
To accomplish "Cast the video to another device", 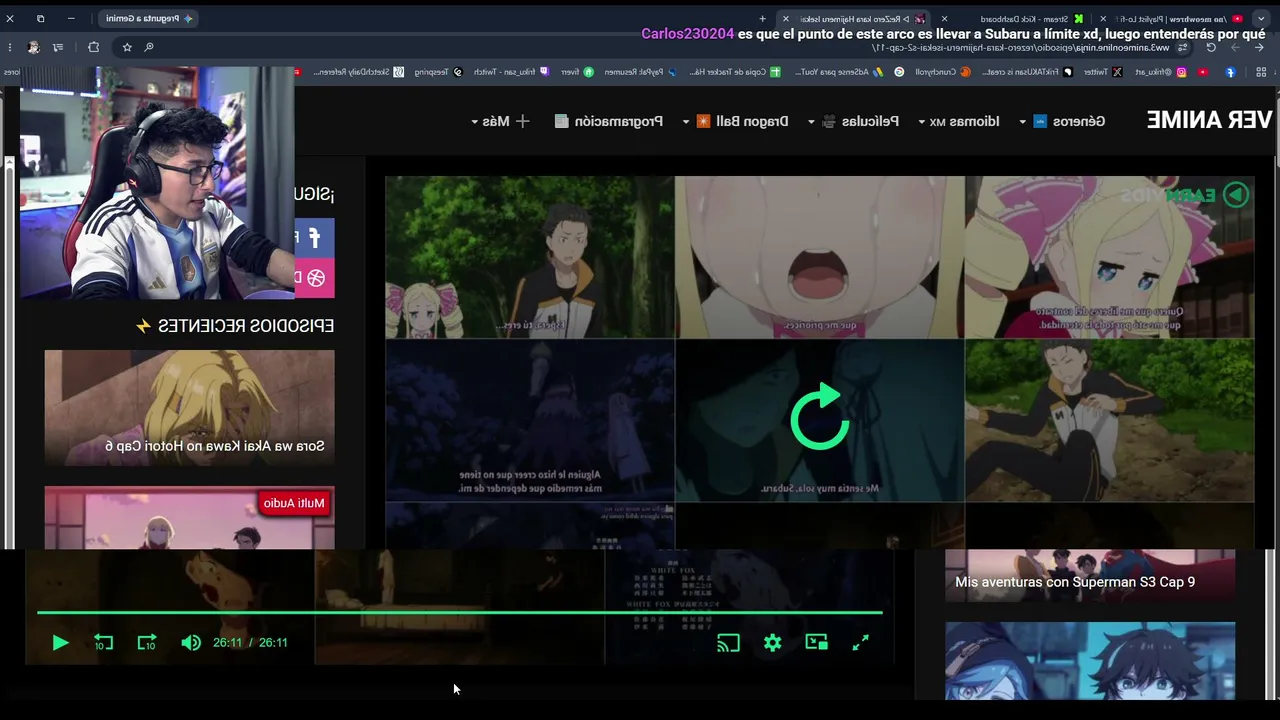I will pos(728,643).
